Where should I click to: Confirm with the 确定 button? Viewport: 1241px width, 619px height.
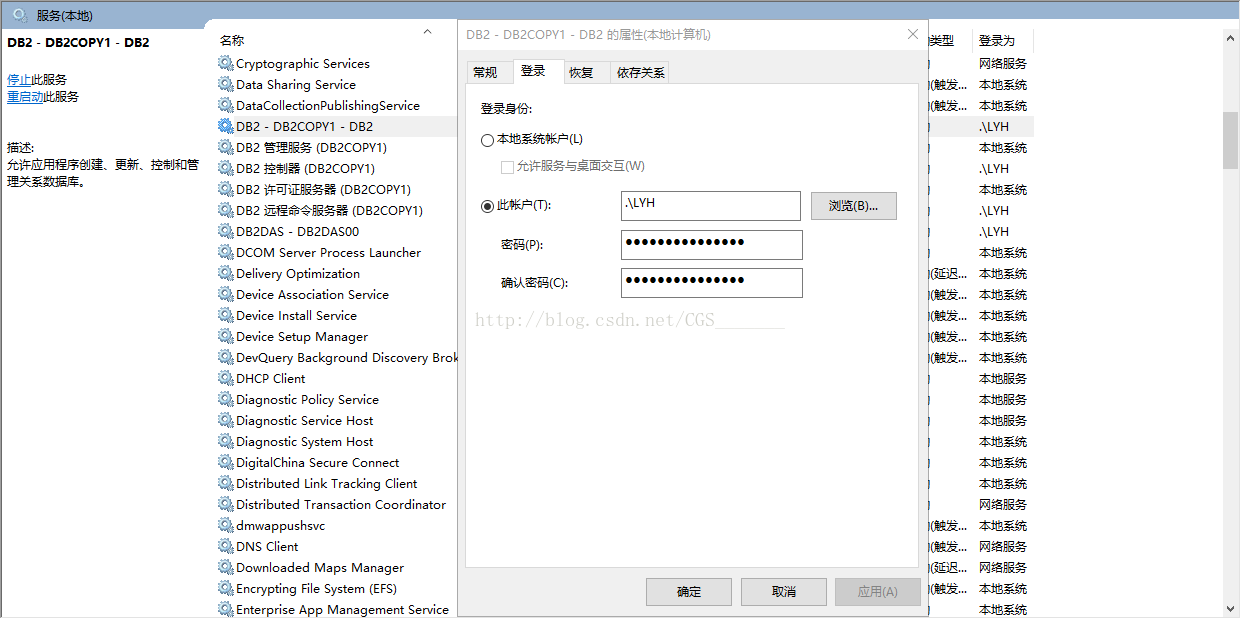[689, 591]
